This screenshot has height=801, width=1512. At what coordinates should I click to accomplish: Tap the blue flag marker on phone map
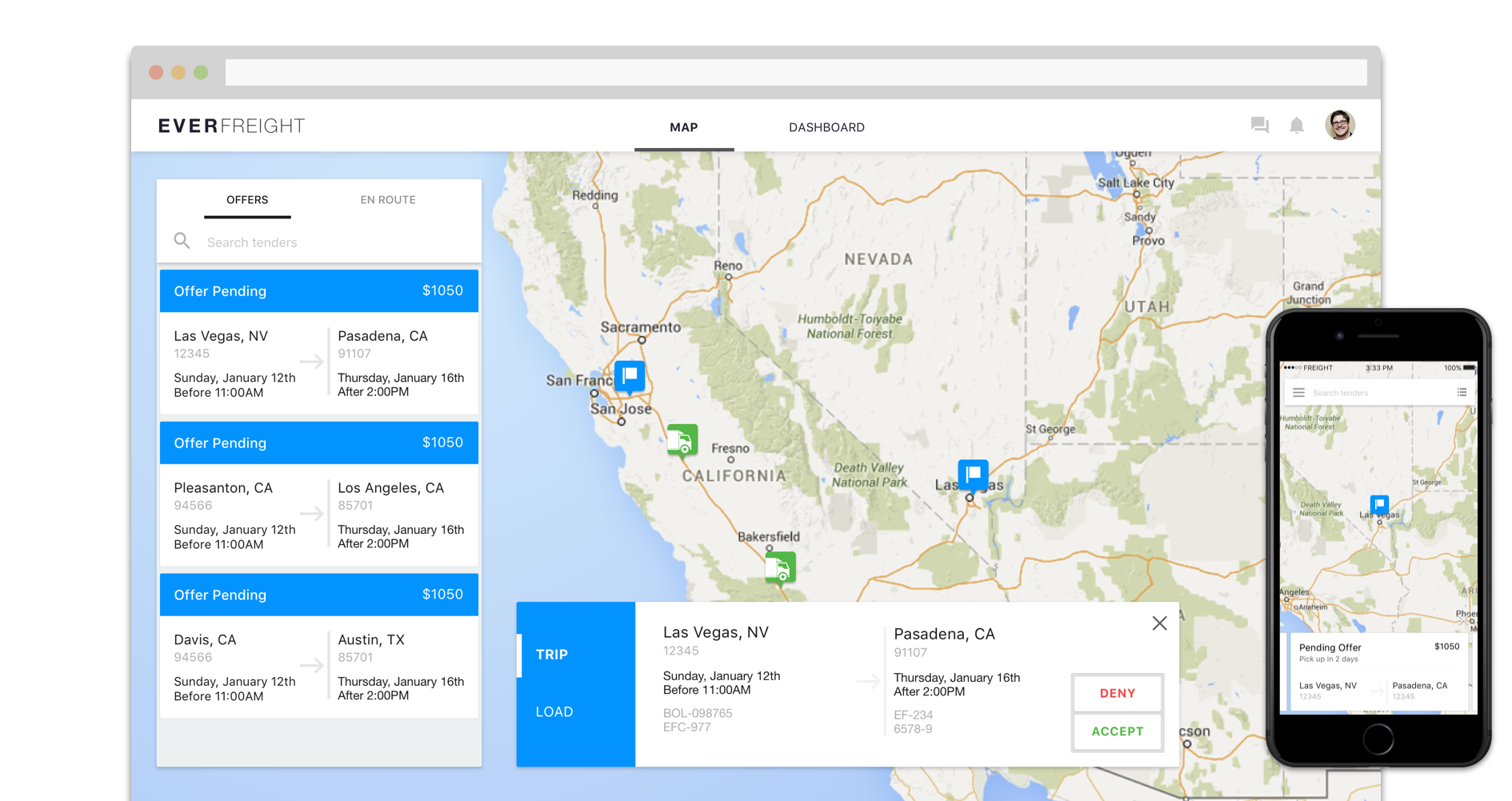pyautogui.click(x=1379, y=505)
